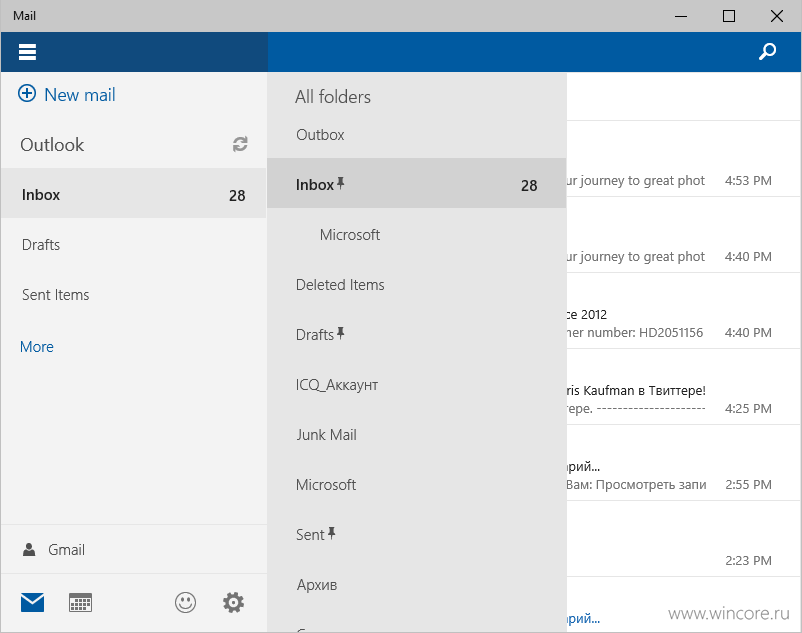
Task: Open Settings gear icon
Action: pyautogui.click(x=233, y=602)
